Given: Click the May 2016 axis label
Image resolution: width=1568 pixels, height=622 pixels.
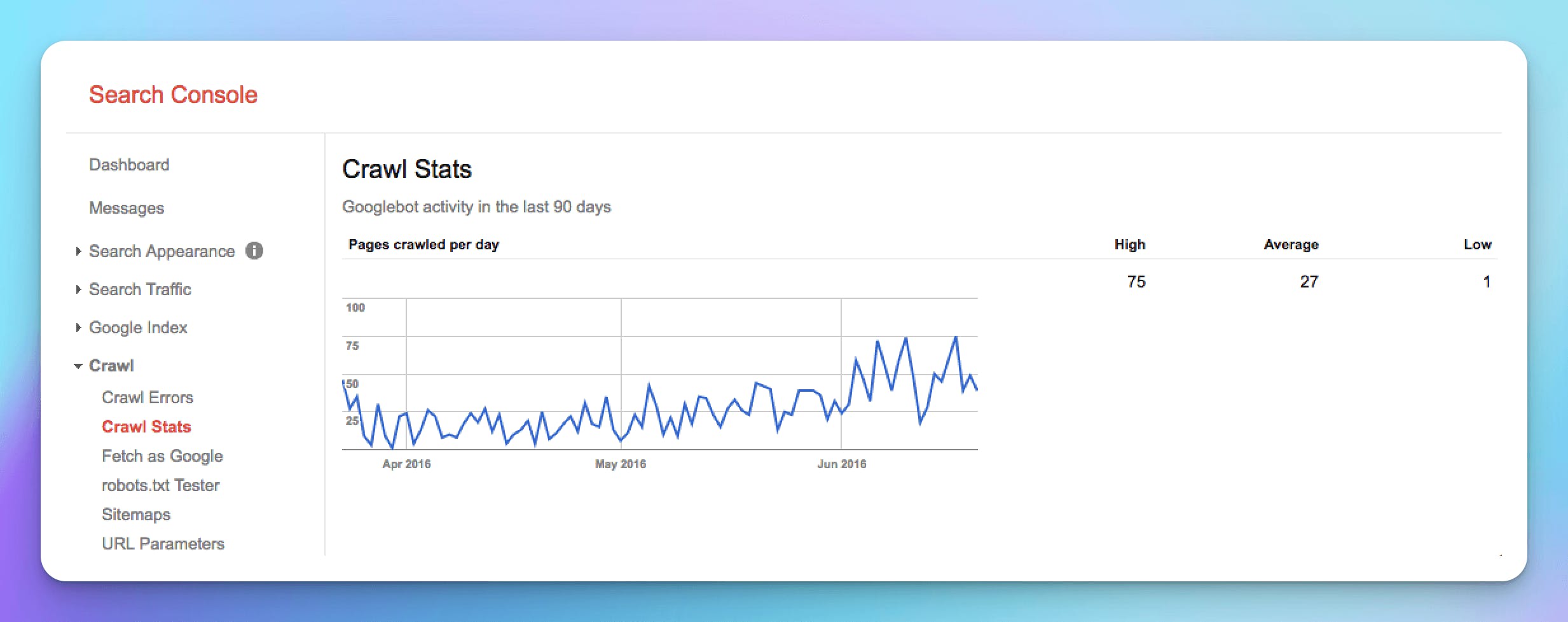Looking at the screenshot, I should tap(621, 464).
